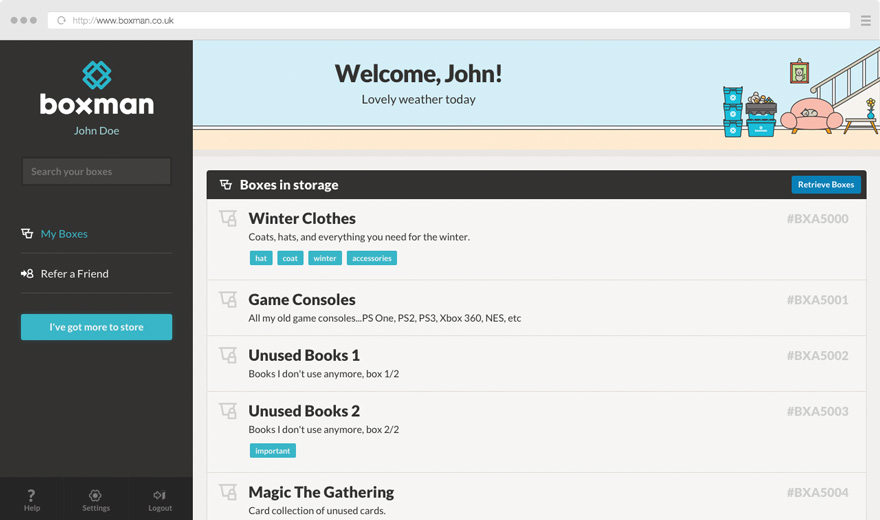Click "I've got more to store" button

pos(96,327)
